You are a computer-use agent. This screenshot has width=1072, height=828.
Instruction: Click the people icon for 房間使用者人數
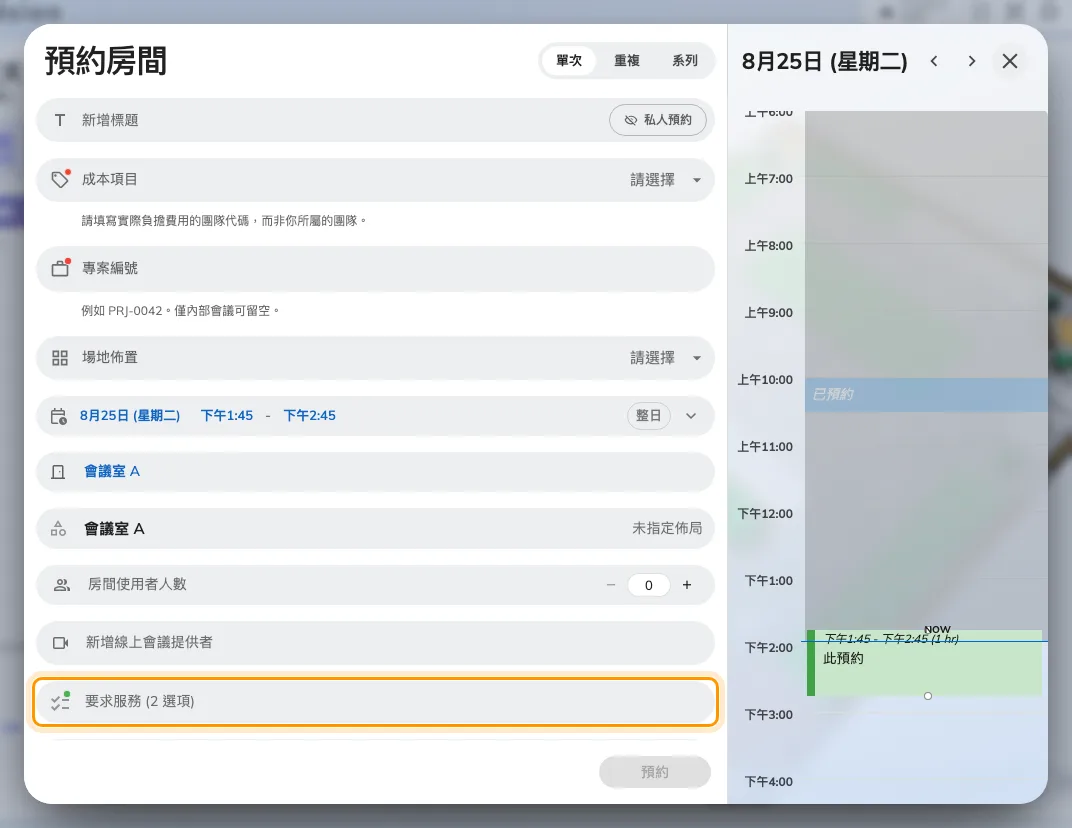point(62,585)
